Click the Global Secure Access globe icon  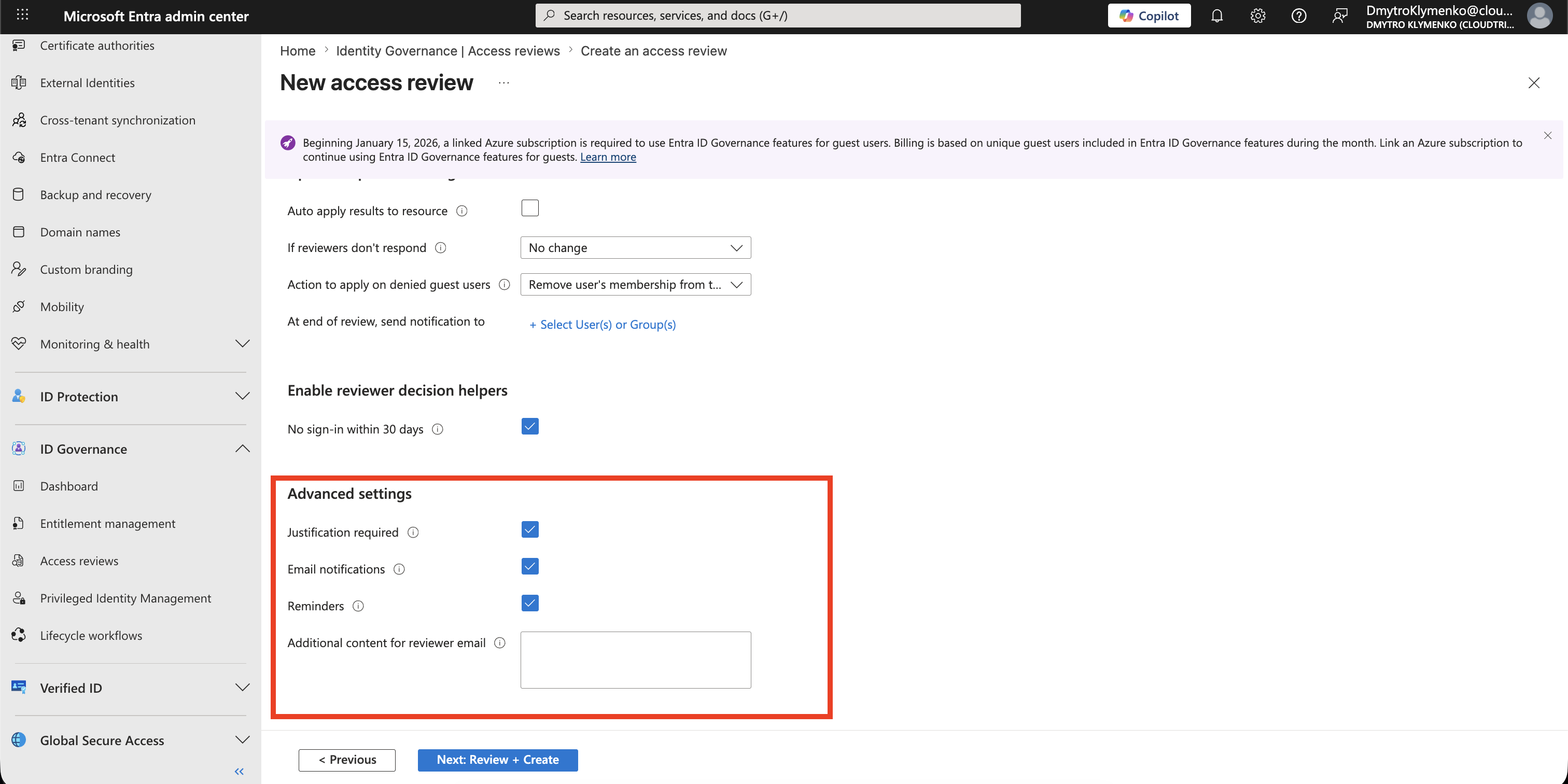19,739
